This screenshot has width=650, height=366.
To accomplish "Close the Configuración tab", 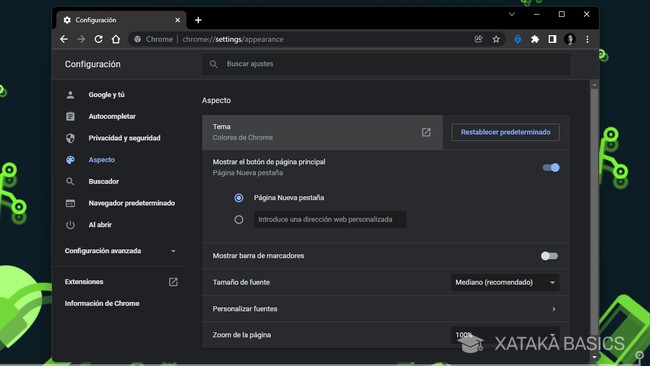I will tap(177, 20).
